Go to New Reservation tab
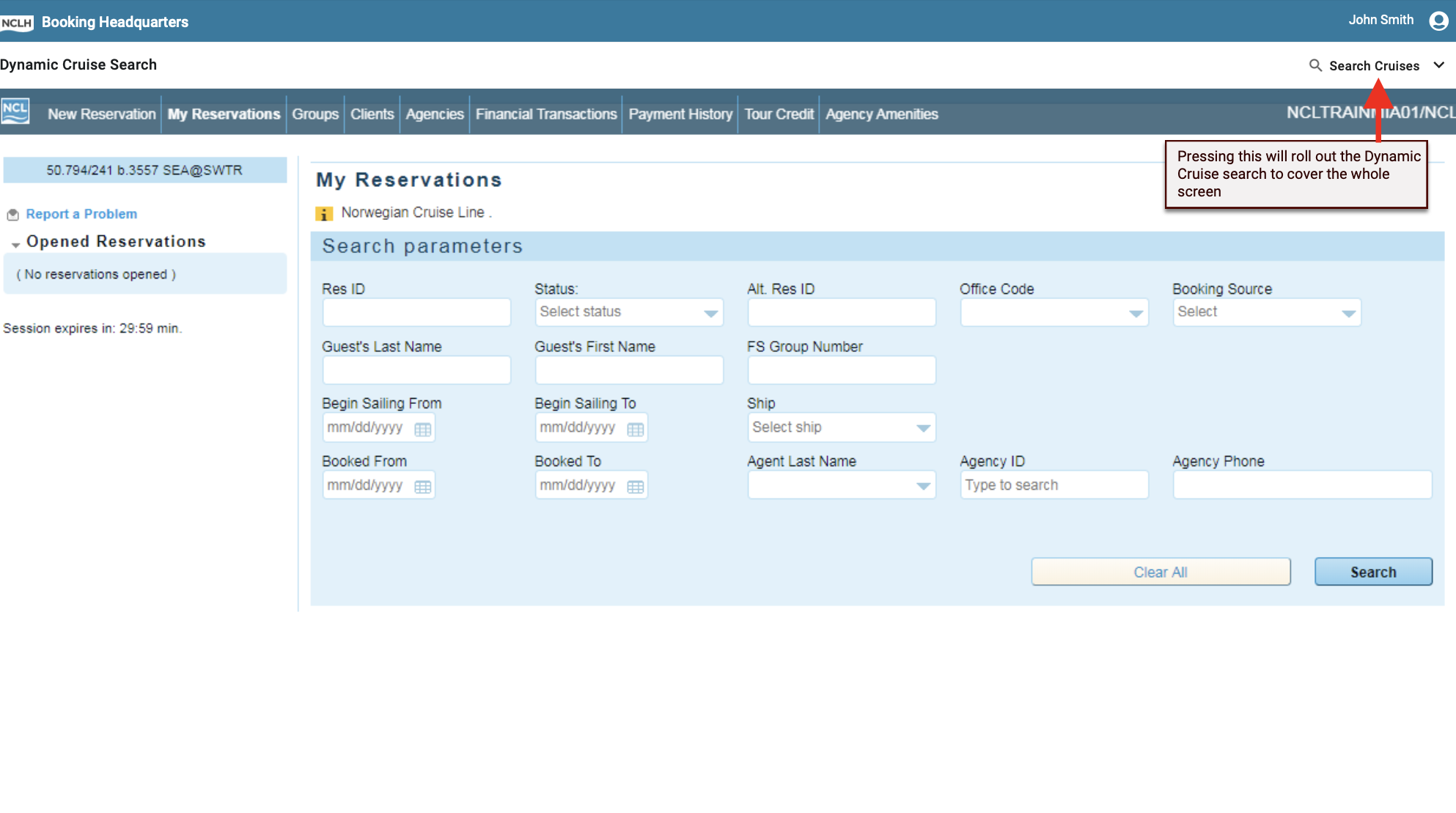Viewport: 1456px width, 813px height. click(x=101, y=114)
